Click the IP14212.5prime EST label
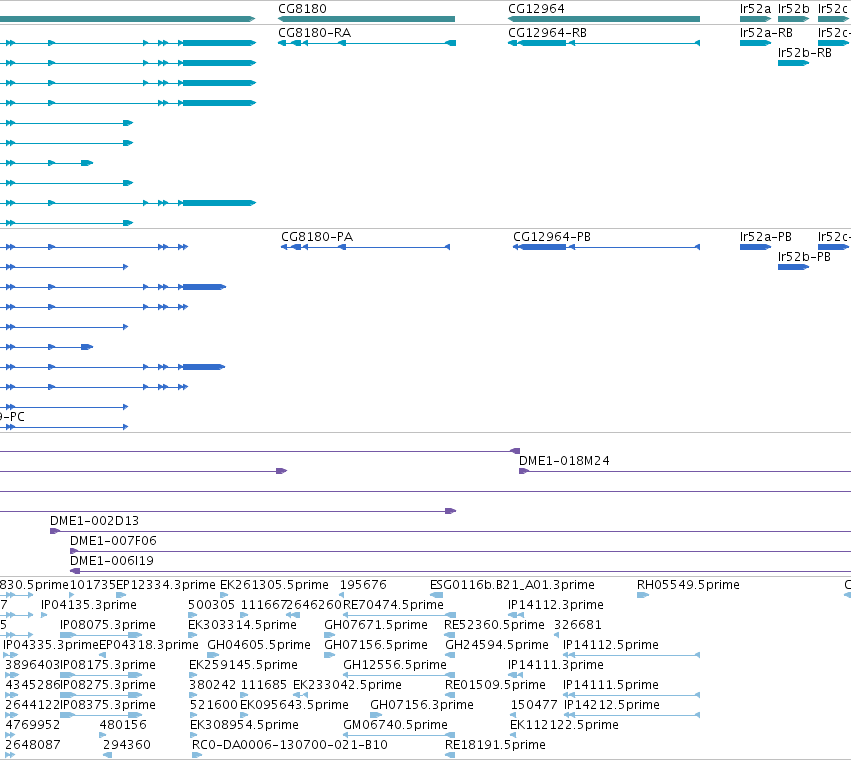851x760 pixels. click(612, 705)
